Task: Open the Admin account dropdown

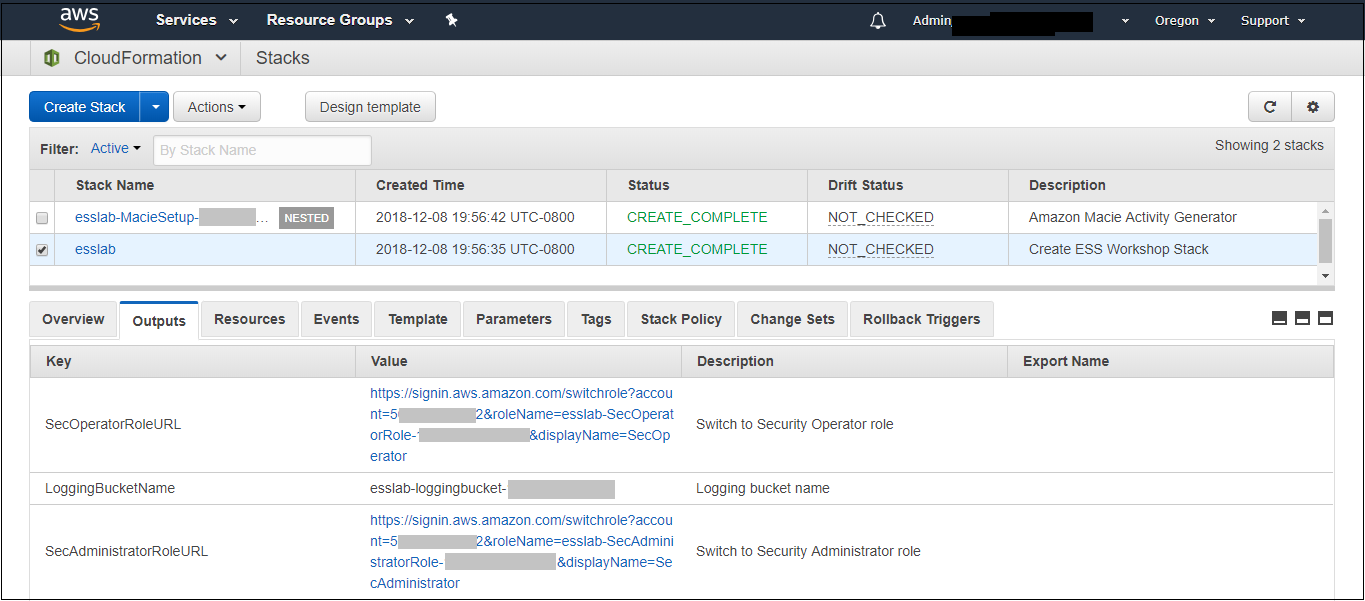Action: click(x=1021, y=21)
